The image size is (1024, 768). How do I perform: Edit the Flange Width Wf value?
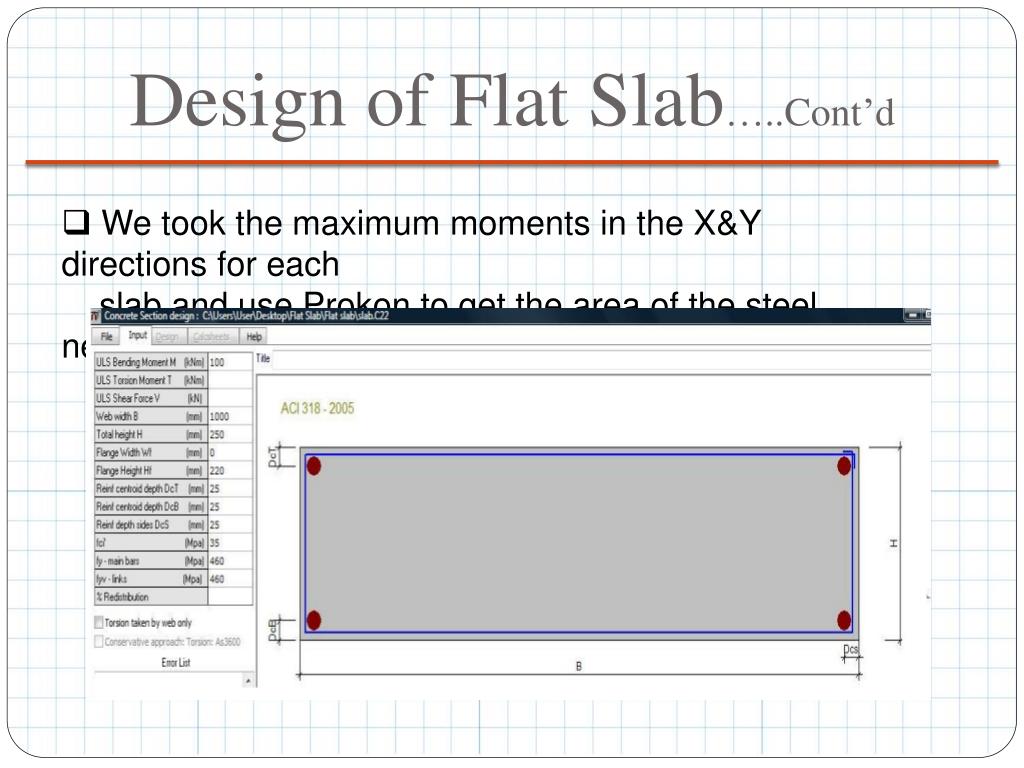(230, 453)
